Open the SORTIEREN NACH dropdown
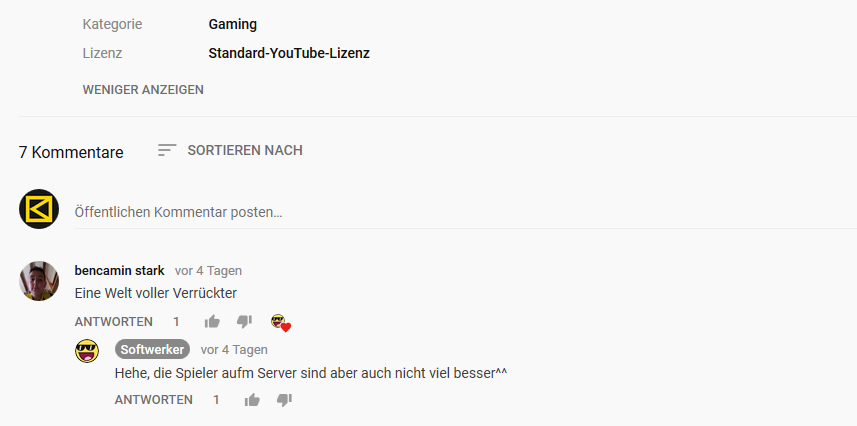 click(x=230, y=150)
